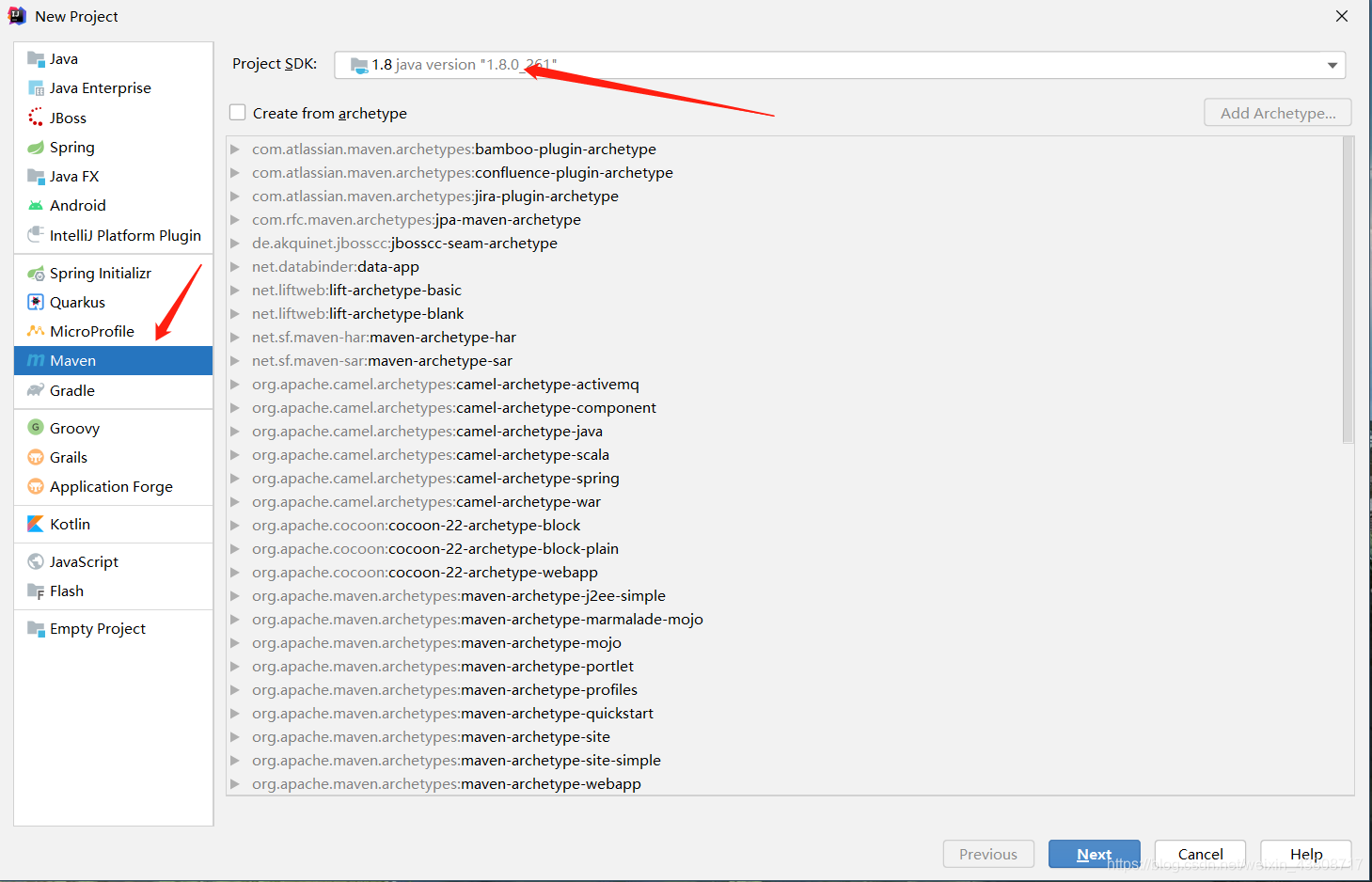Expand the lift-archetype-basic node
The height and width of the screenshot is (882, 1372).
click(235, 291)
